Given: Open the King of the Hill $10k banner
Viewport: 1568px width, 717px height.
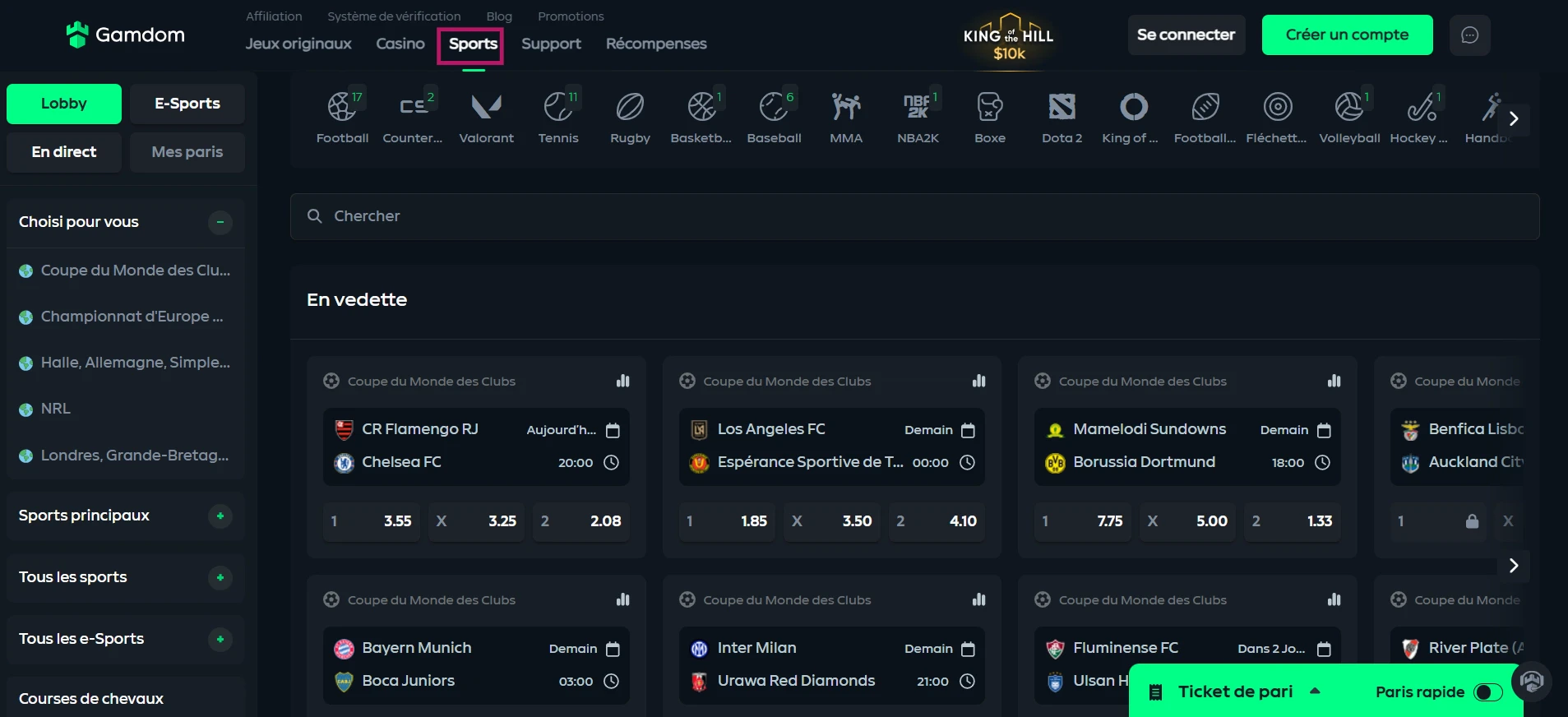Looking at the screenshot, I should click(1009, 37).
